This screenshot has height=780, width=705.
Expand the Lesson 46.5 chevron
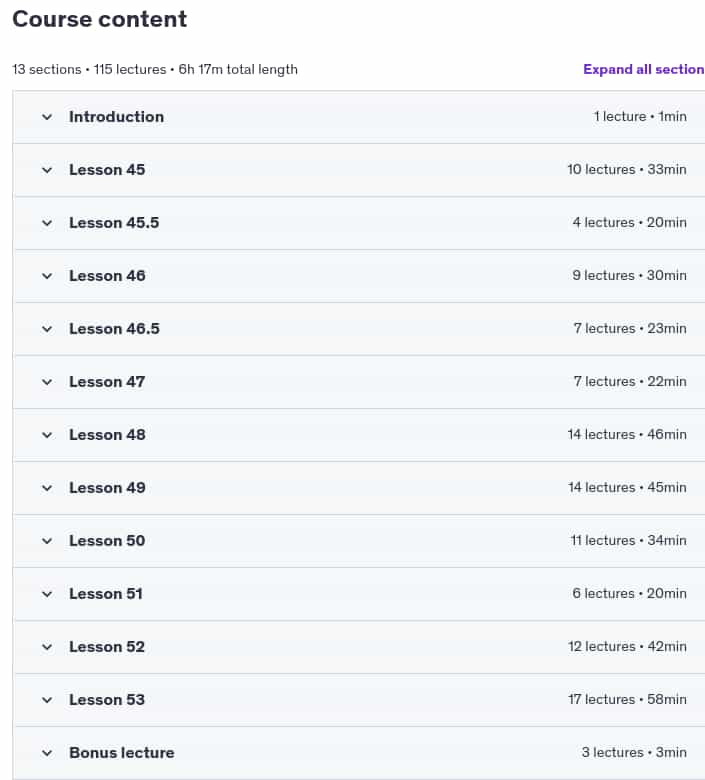coord(47,329)
